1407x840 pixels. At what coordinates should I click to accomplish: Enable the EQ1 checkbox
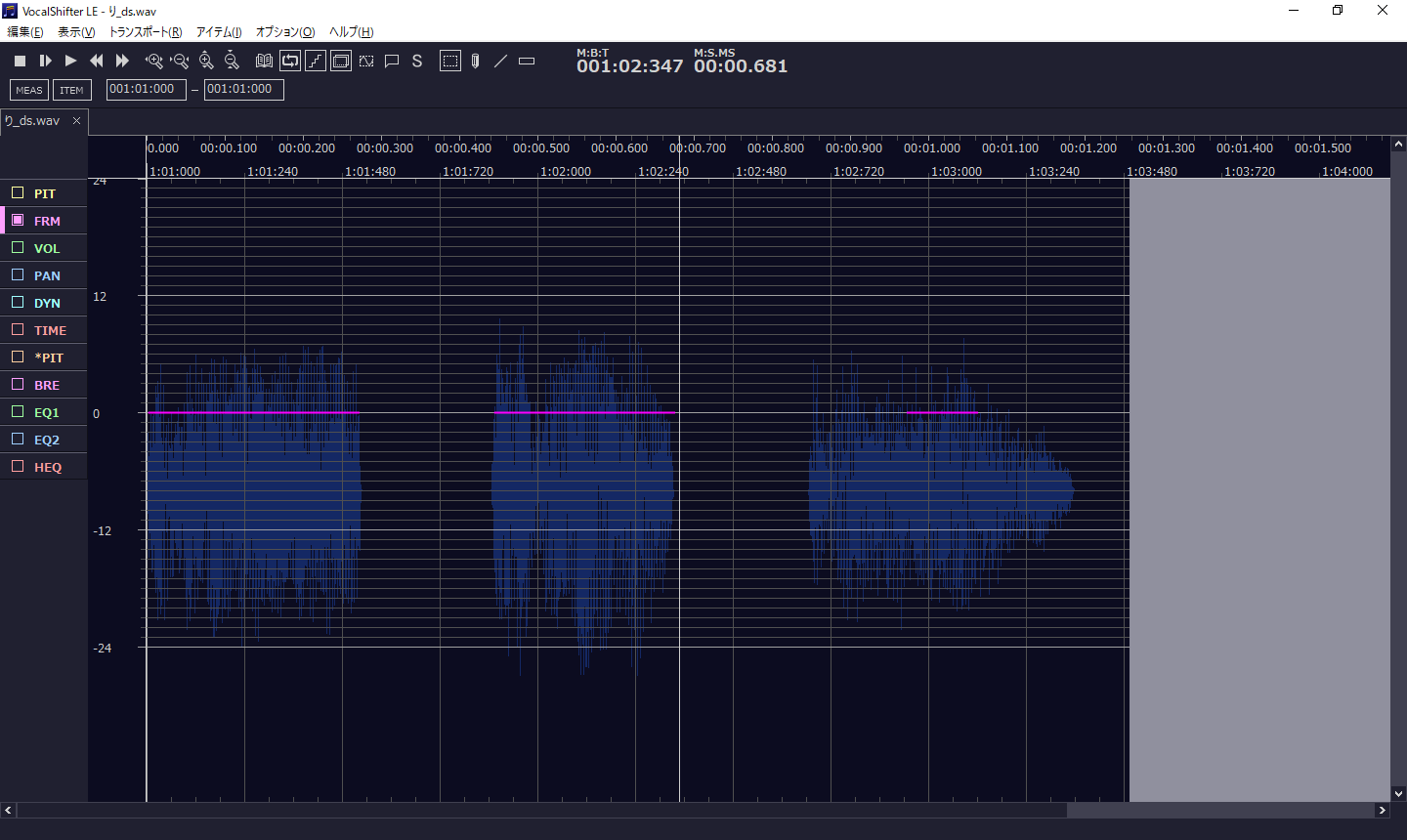click(x=18, y=412)
